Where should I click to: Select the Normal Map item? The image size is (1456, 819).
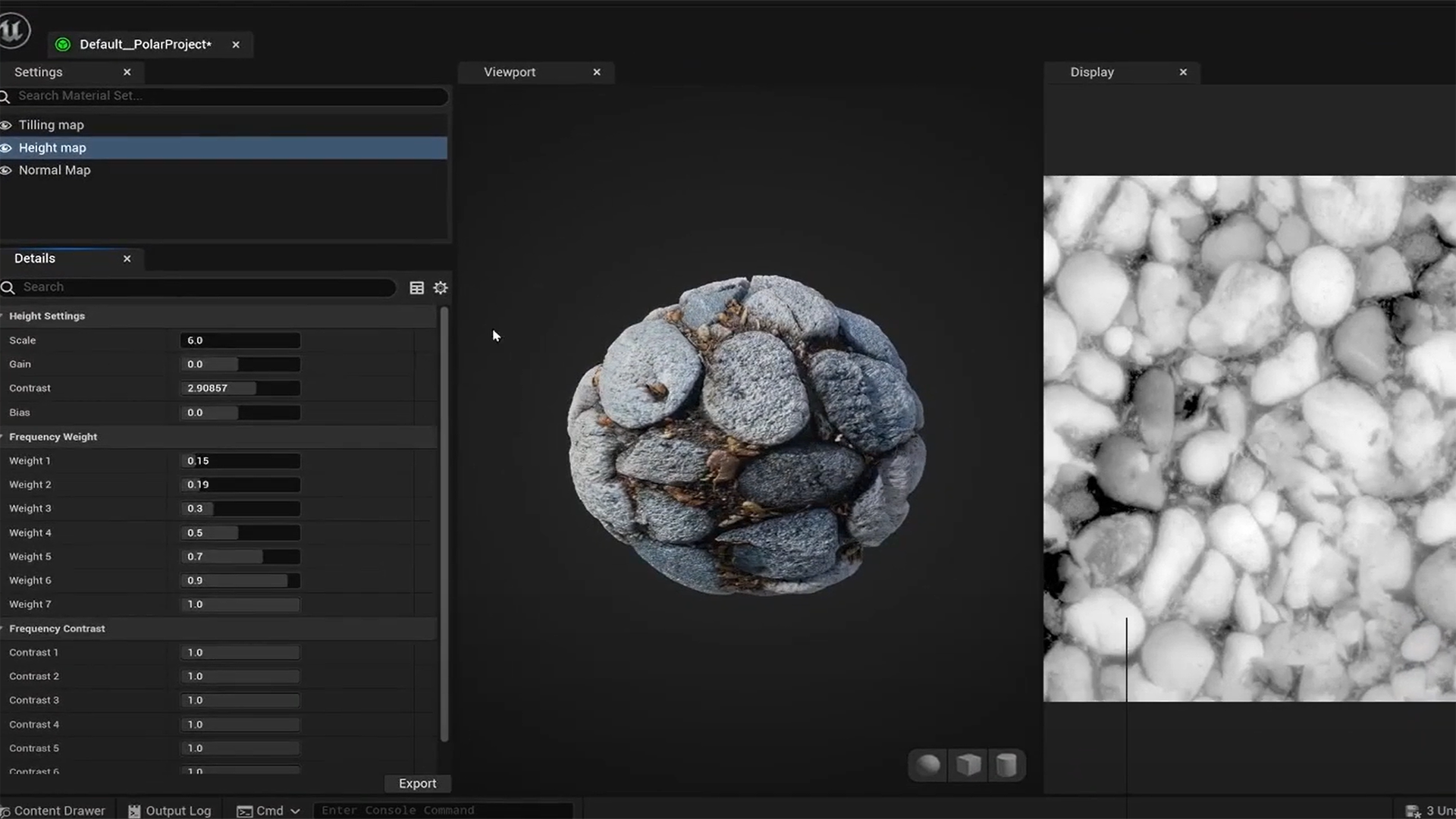click(55, 171)
